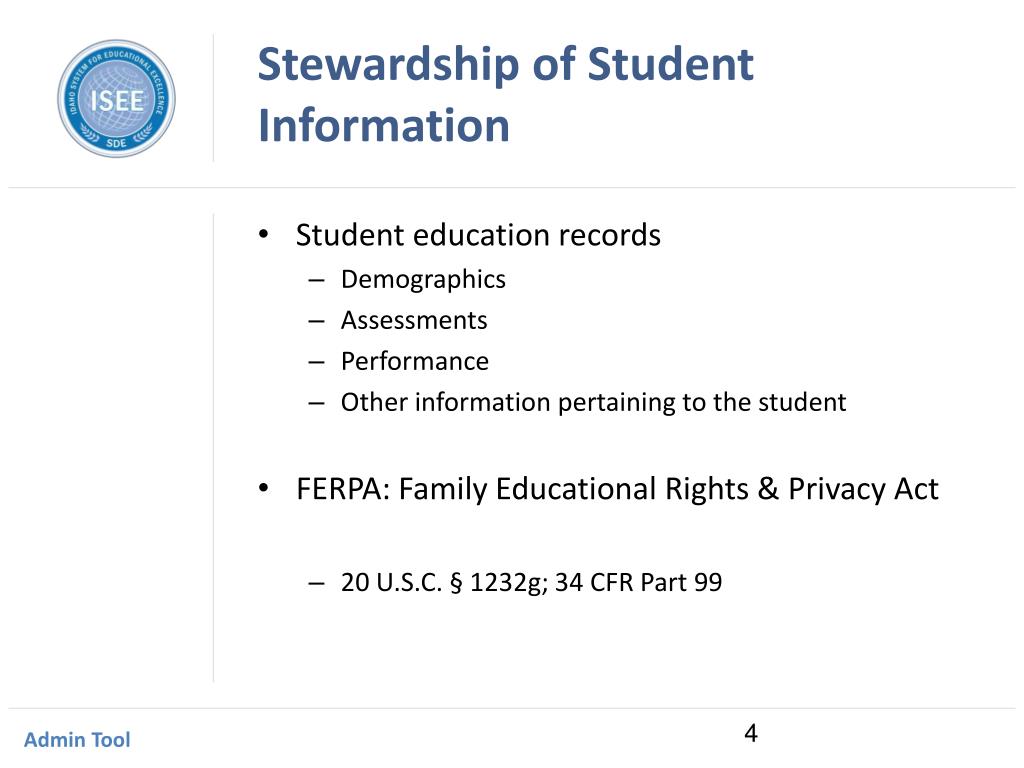Click the 'Assessments' sub-bullet
The width and height of the screenshot is (1024, 768).
(x=414, y=321)
